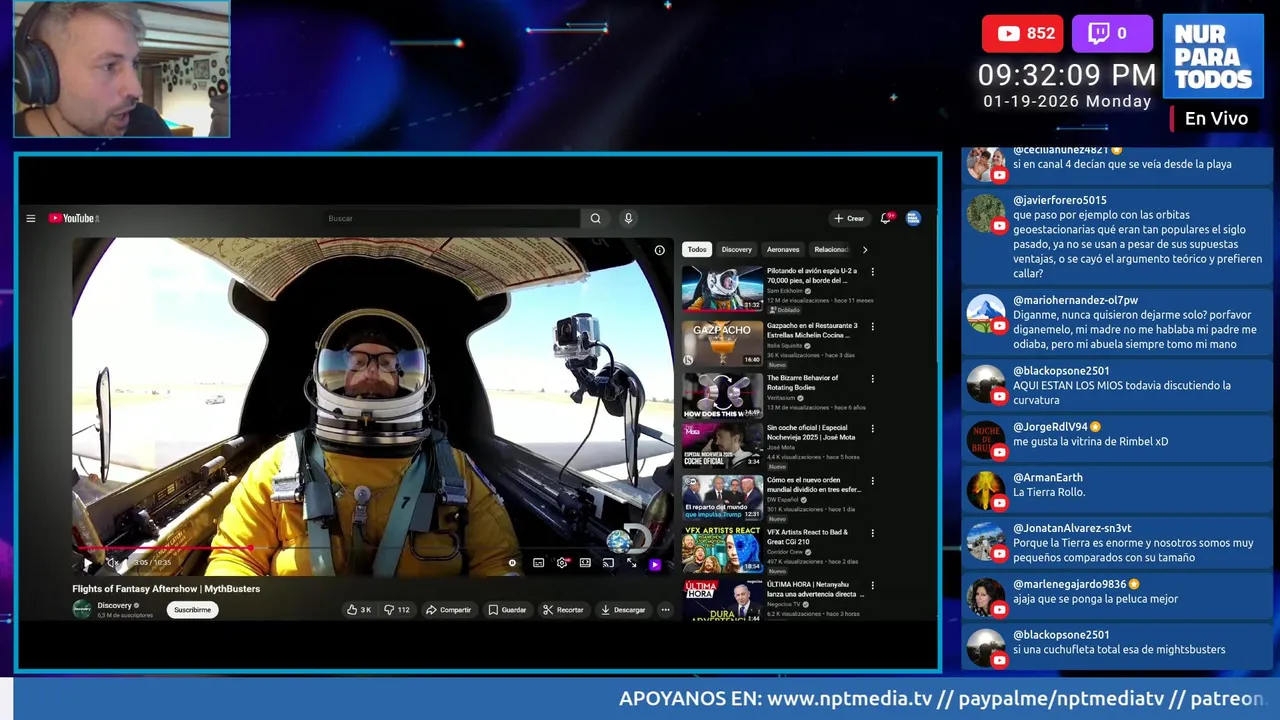
Task: Open the Última Hora Netanyahu thumbnail
Action: [x=722, y=600]
